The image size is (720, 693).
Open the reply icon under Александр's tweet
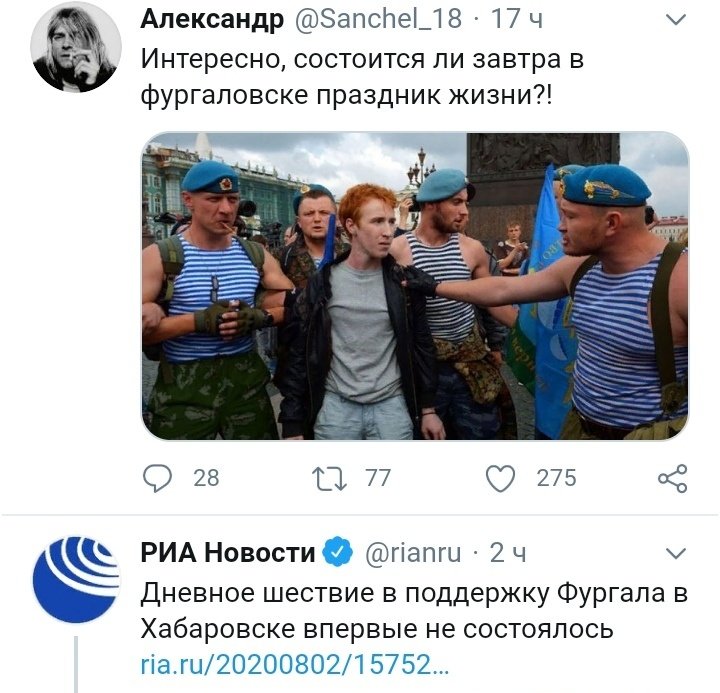(x=157, y=478)
